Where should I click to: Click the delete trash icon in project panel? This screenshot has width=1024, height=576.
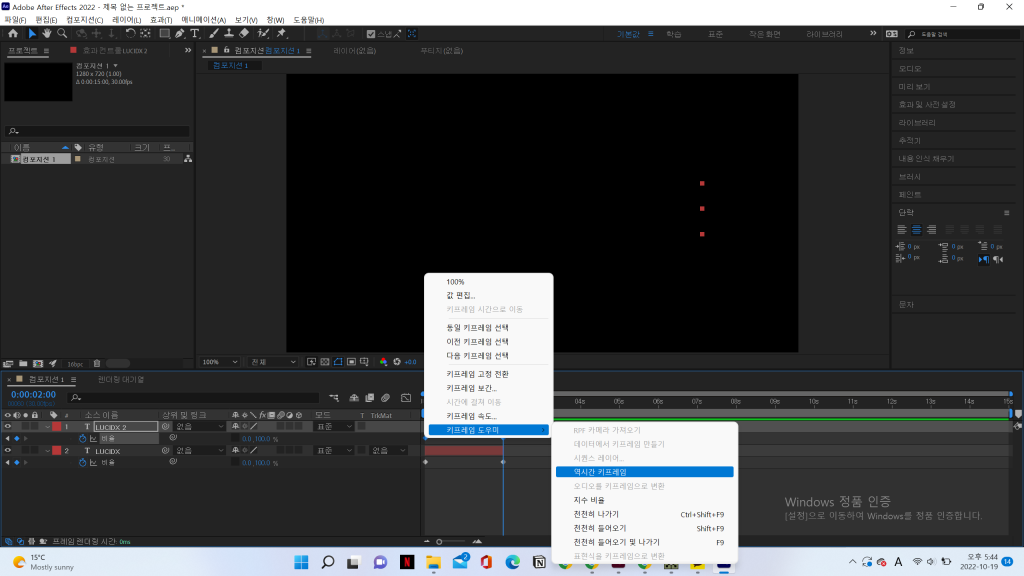[97, 364]
